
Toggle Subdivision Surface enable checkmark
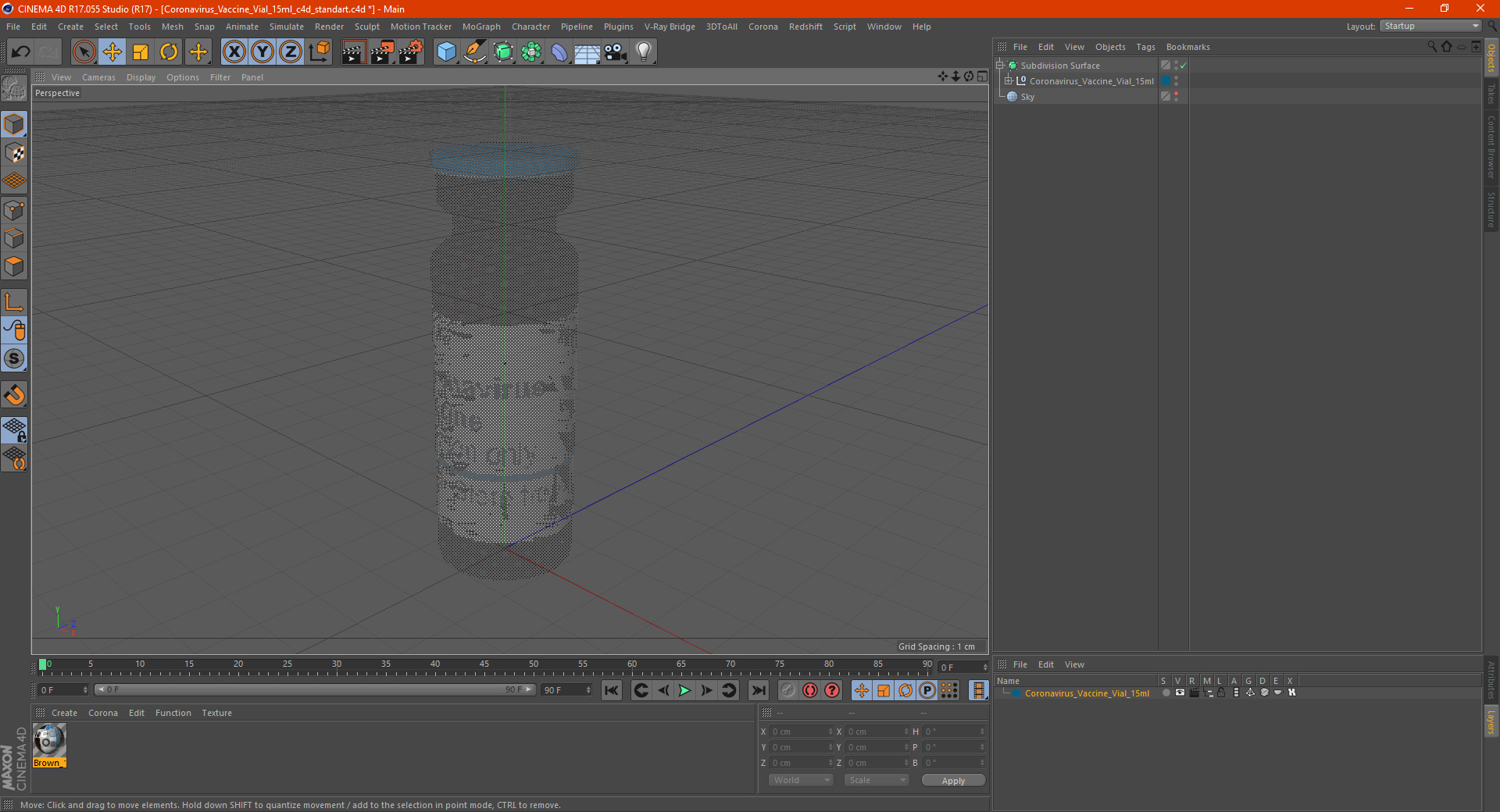pos(1184,66)
